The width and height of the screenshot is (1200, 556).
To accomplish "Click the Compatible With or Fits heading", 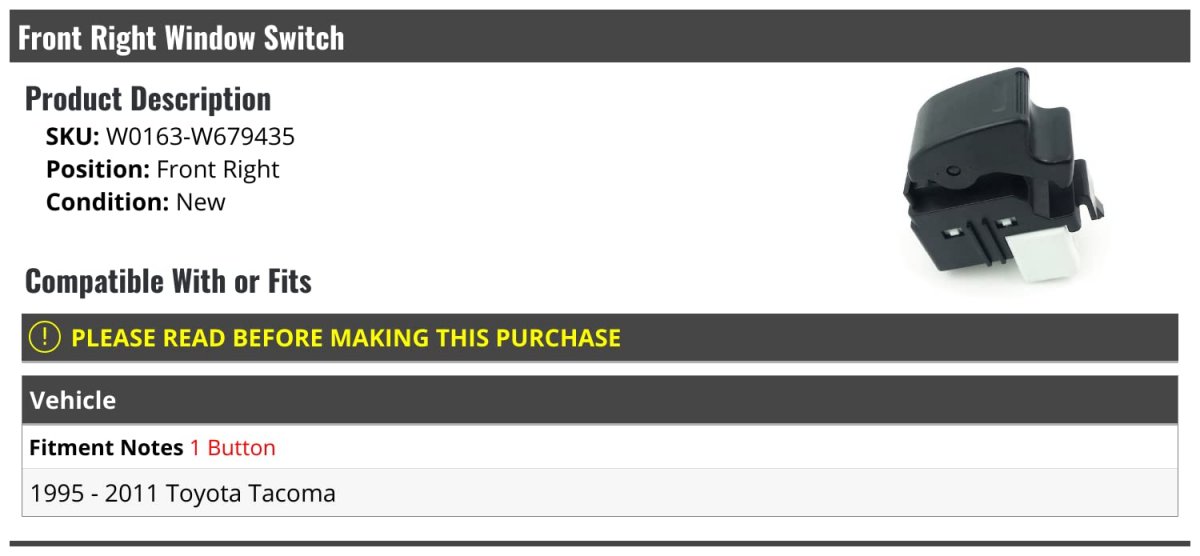I will (x=168, y=282).
